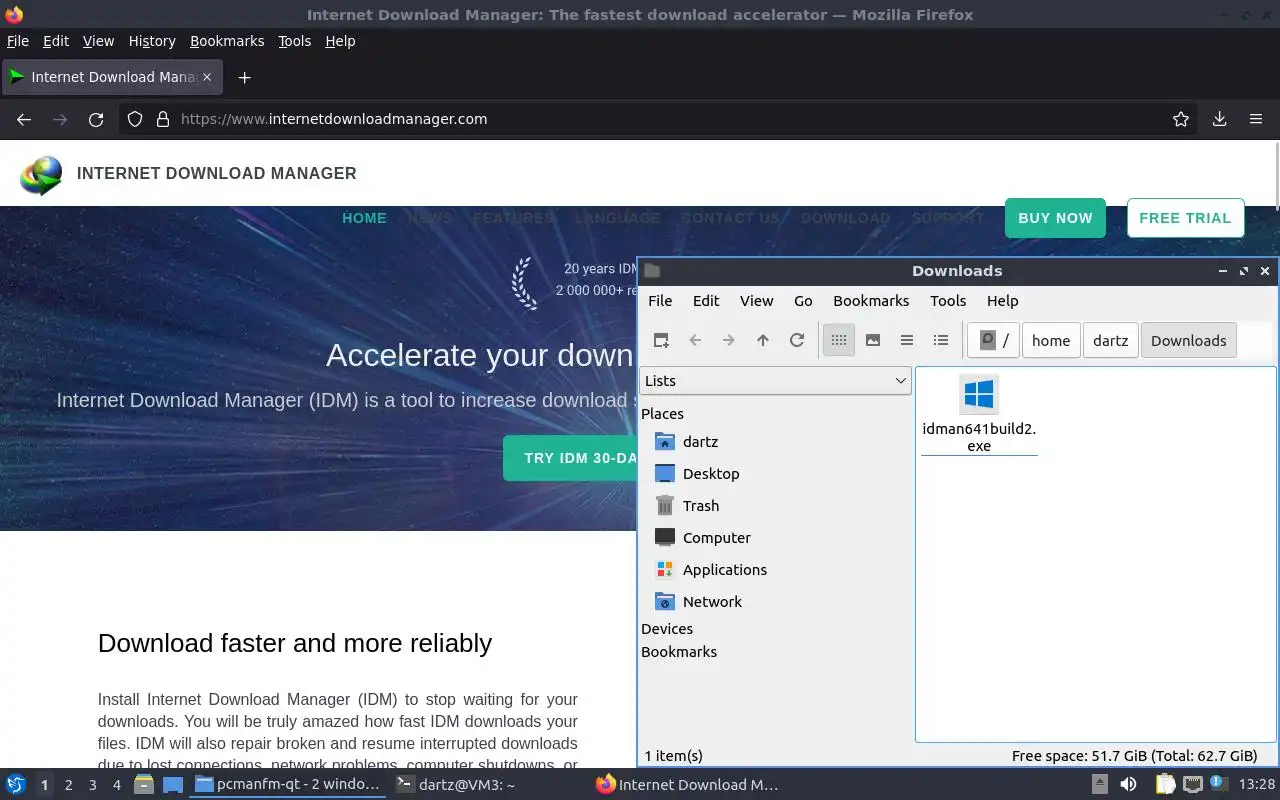This screenshot has width=1280, height=800.
Task: Switch file manager to detailed list view
Action: (x=941, y=340)
